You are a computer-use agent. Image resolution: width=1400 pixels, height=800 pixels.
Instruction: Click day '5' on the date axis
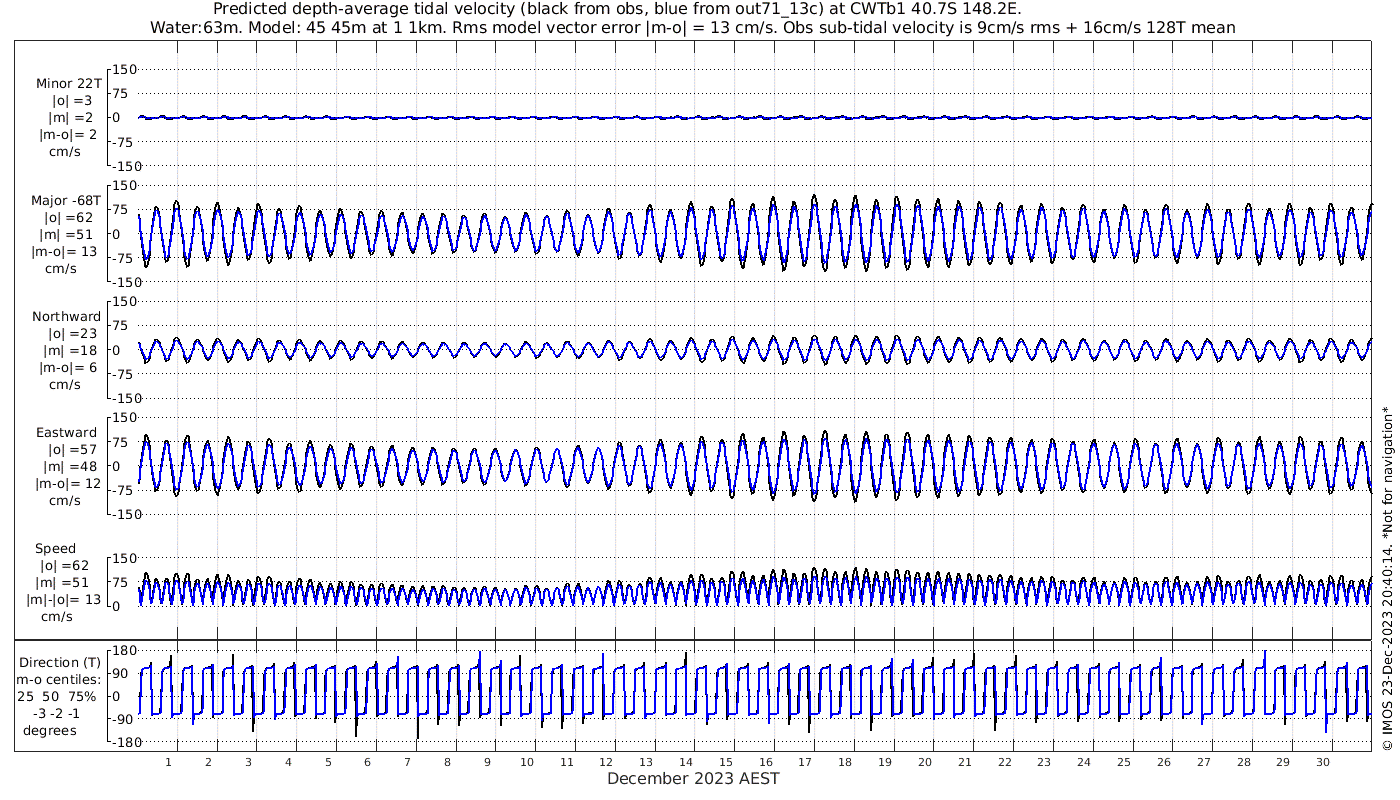327,762
